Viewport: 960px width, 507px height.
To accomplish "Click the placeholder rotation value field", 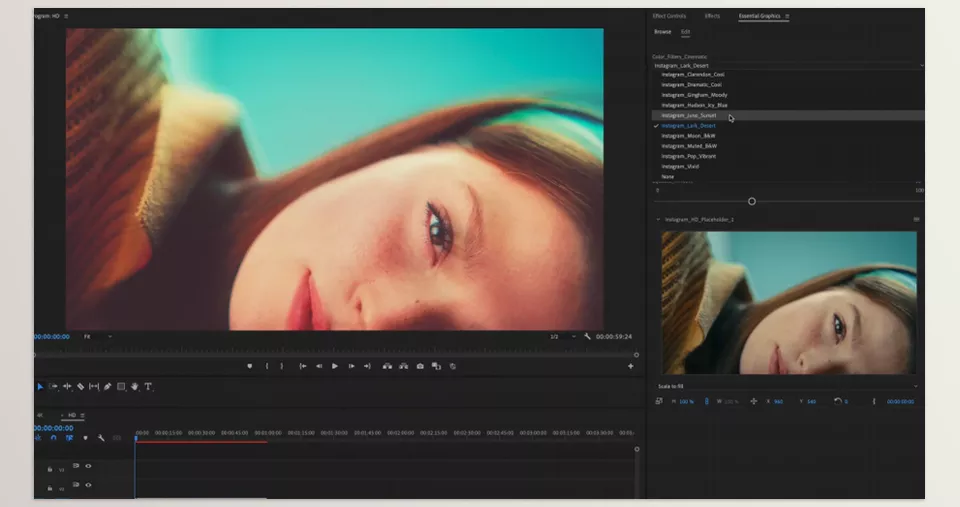I will click(846, 402).
